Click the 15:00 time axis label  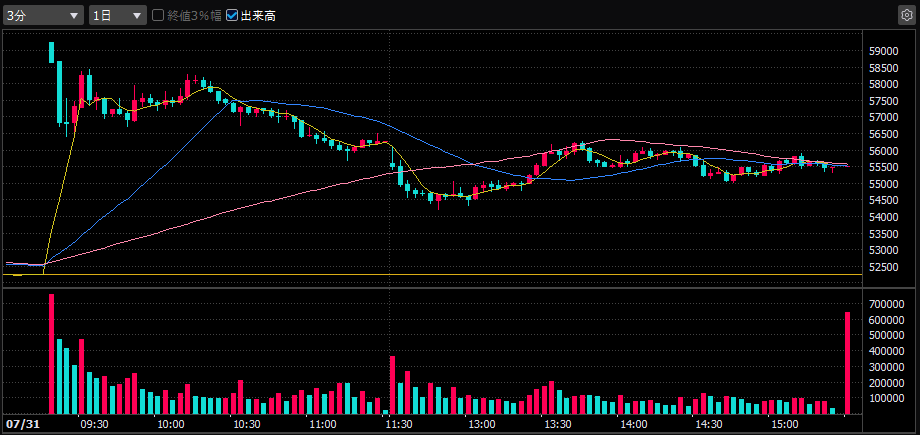(786, 424)
